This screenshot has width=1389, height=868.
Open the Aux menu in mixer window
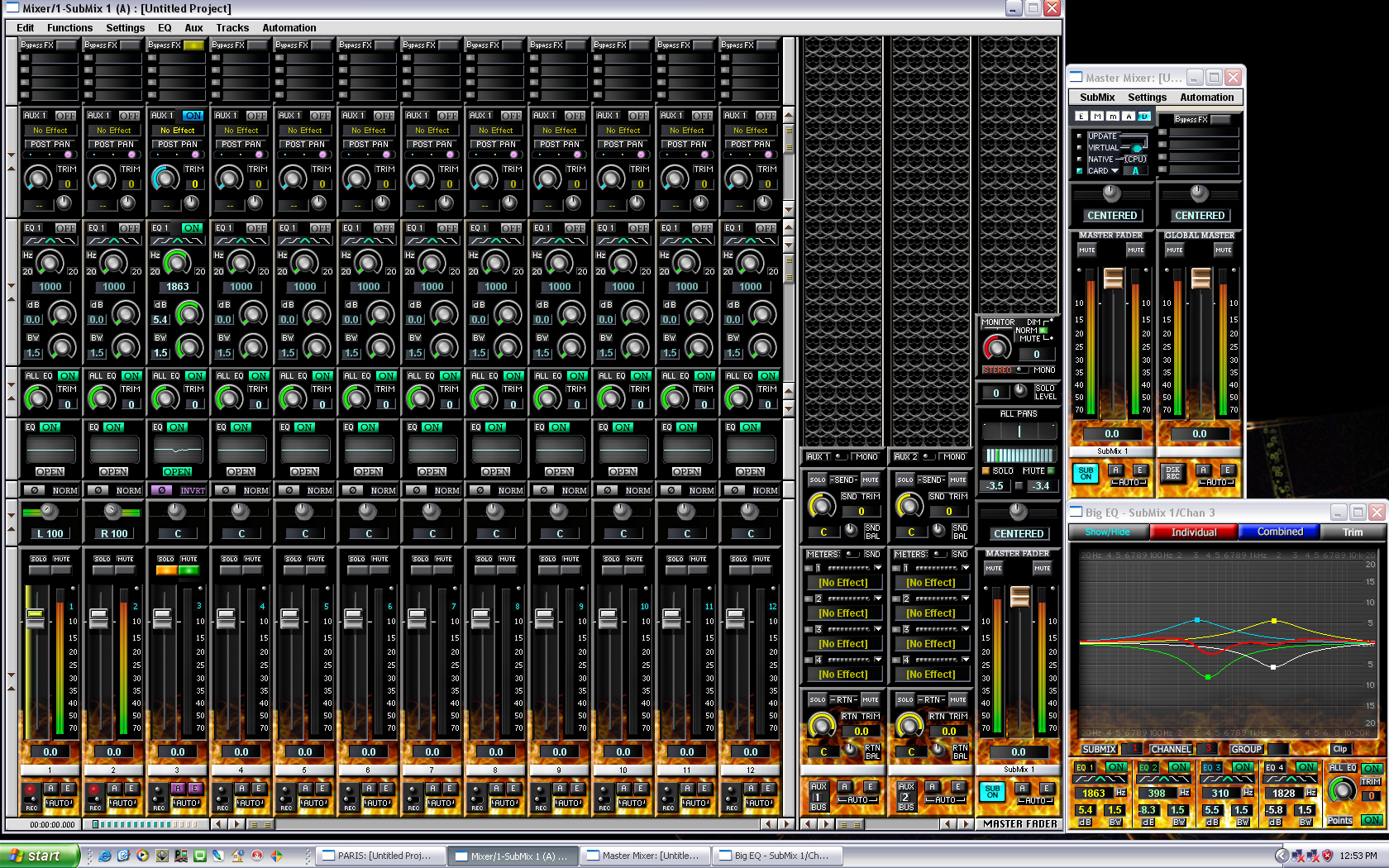193,27
